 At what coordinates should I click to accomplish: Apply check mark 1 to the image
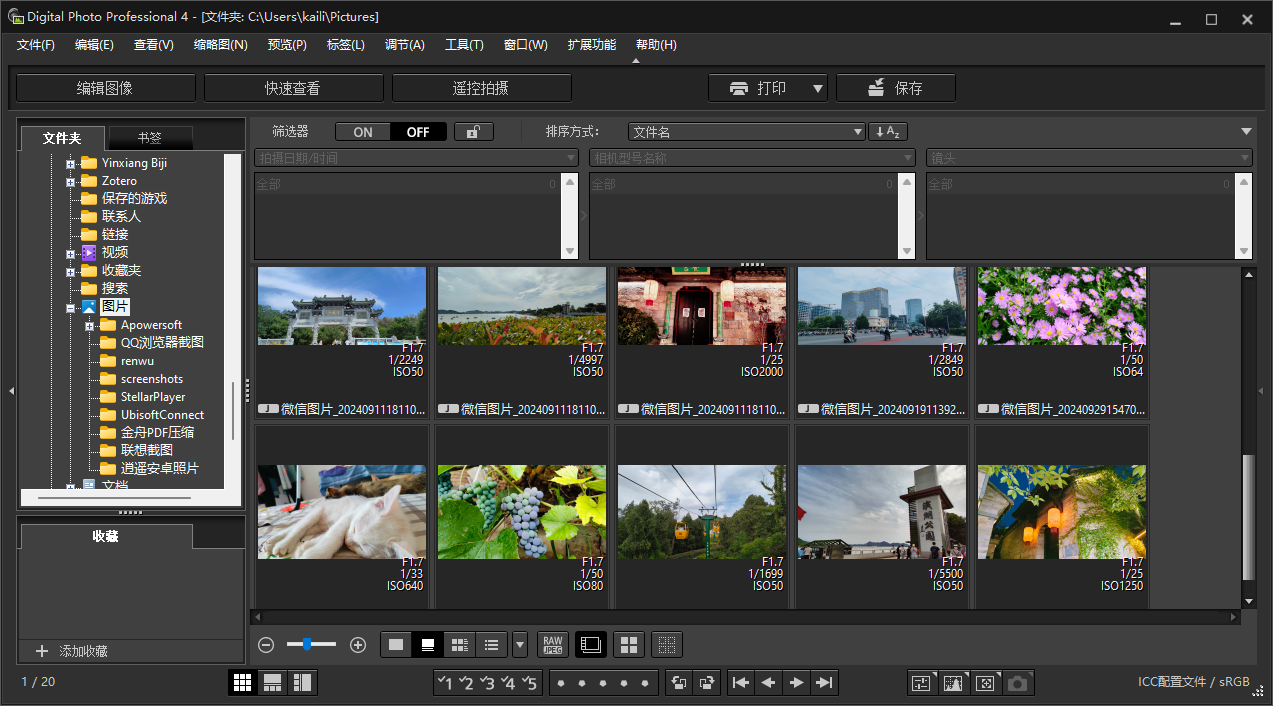pos(445,683)
